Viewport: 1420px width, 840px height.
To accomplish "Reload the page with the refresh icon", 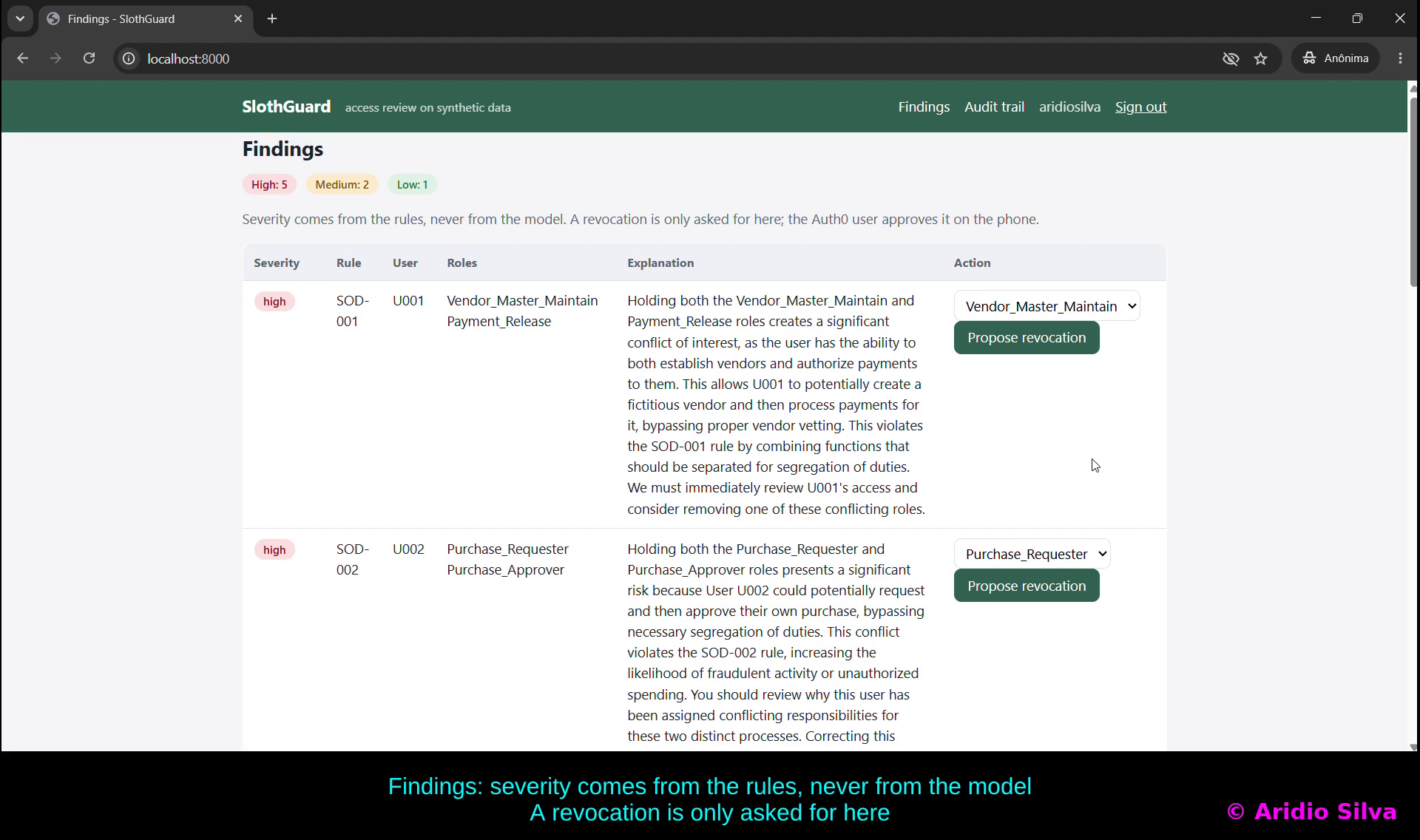I will (89, 58).
